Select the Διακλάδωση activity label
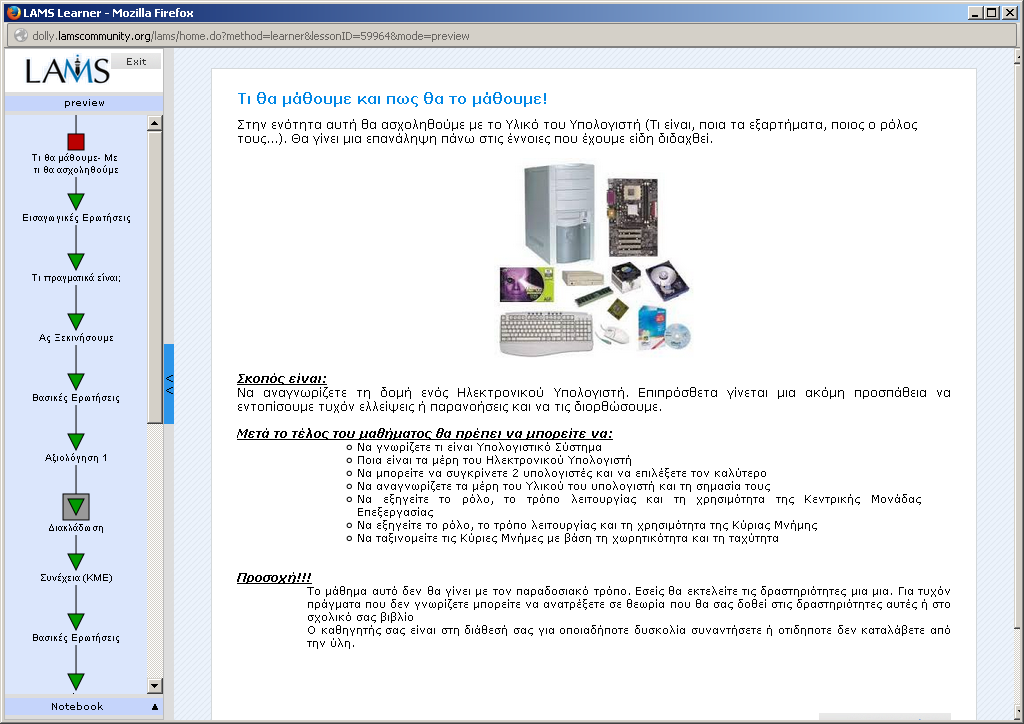 coord(76,527)
